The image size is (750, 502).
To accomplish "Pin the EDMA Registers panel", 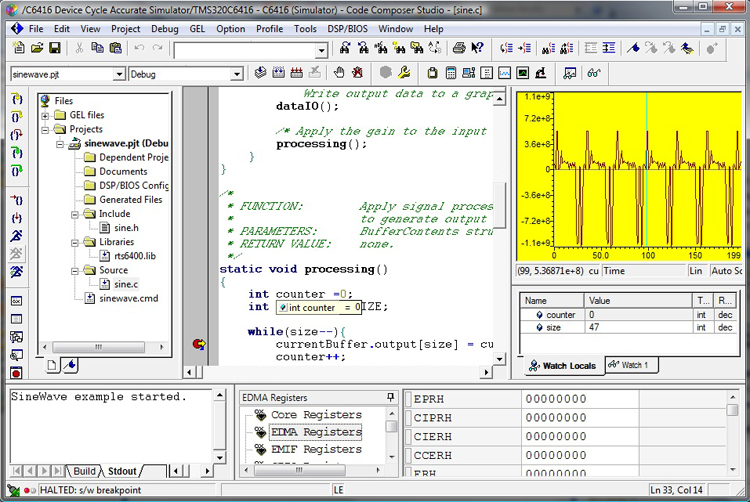I will (x=391, y=398).
